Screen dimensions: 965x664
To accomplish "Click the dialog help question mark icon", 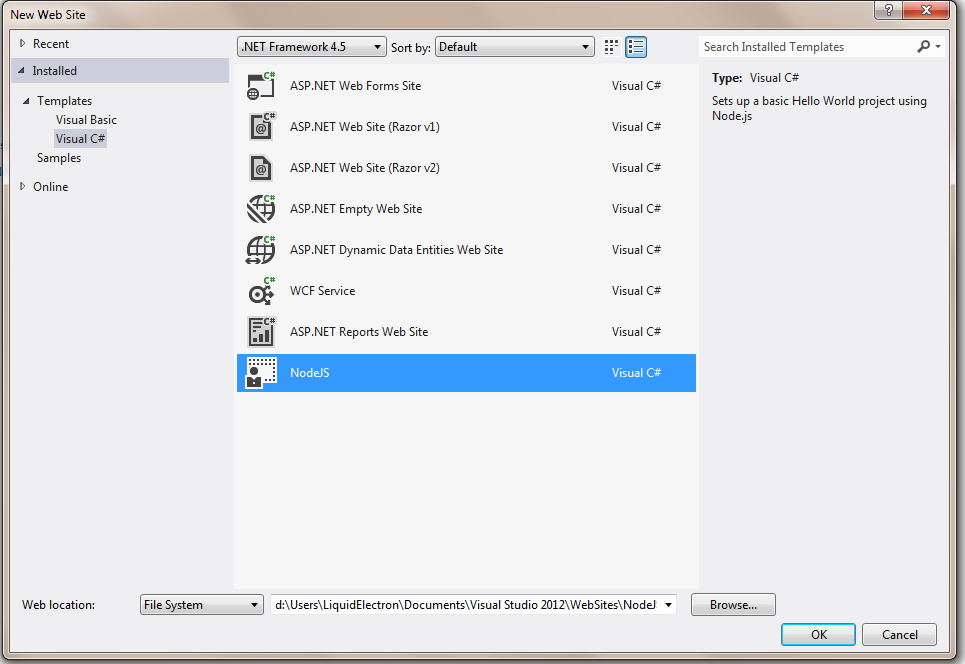I will point(888,12).
